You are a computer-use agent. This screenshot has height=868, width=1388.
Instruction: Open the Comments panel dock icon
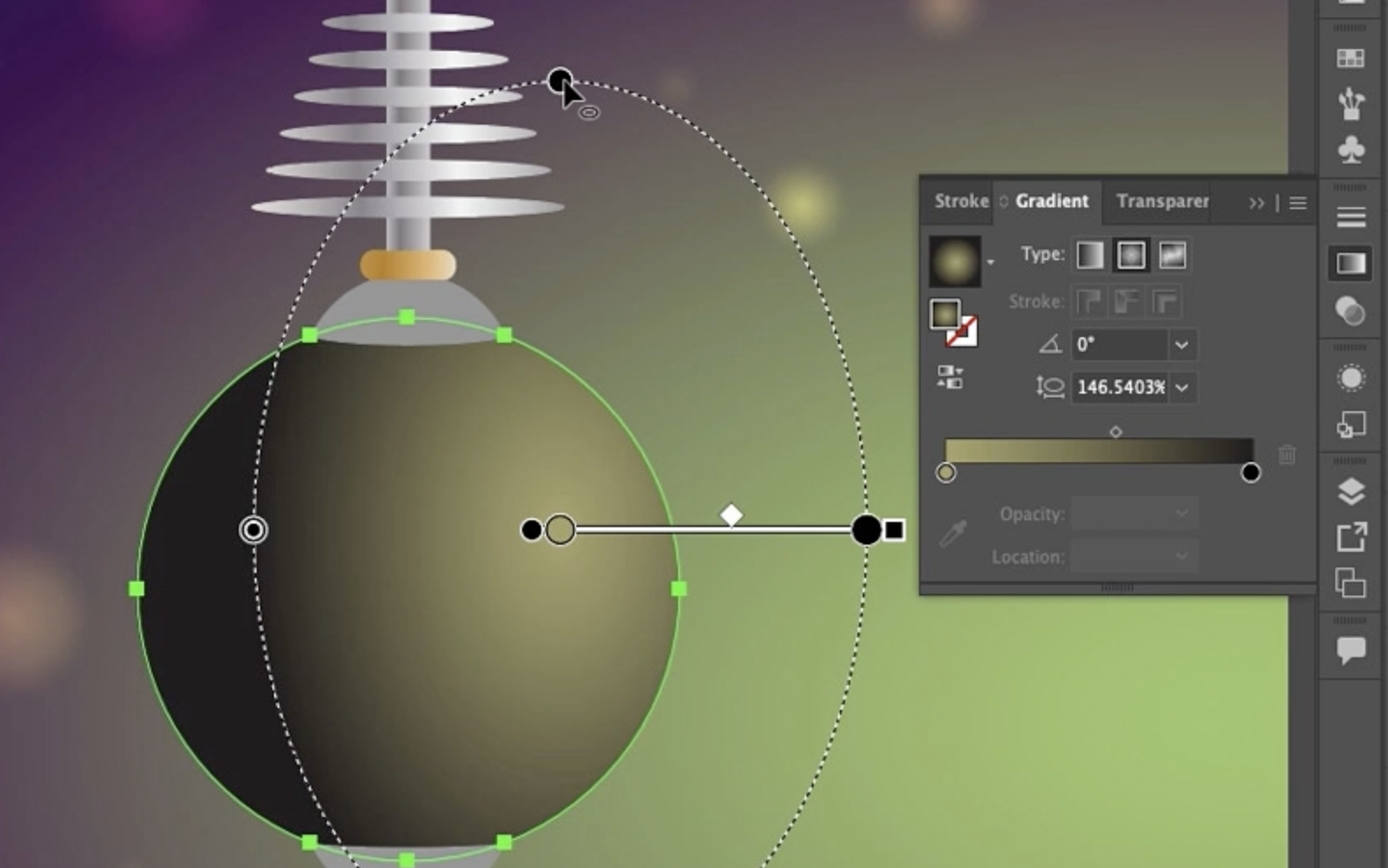[x=1350, y=651]
